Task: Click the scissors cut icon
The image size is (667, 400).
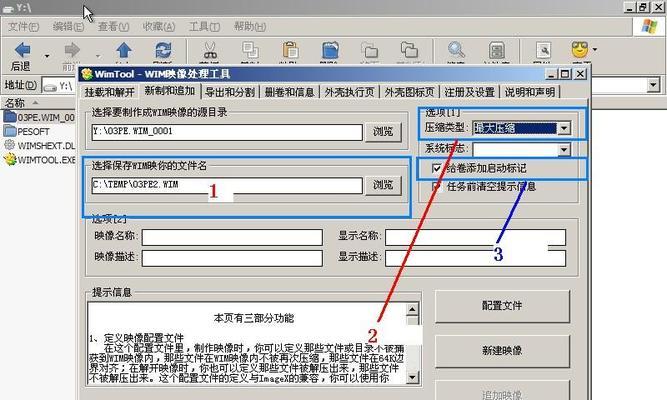Action: tap(210, 51)
